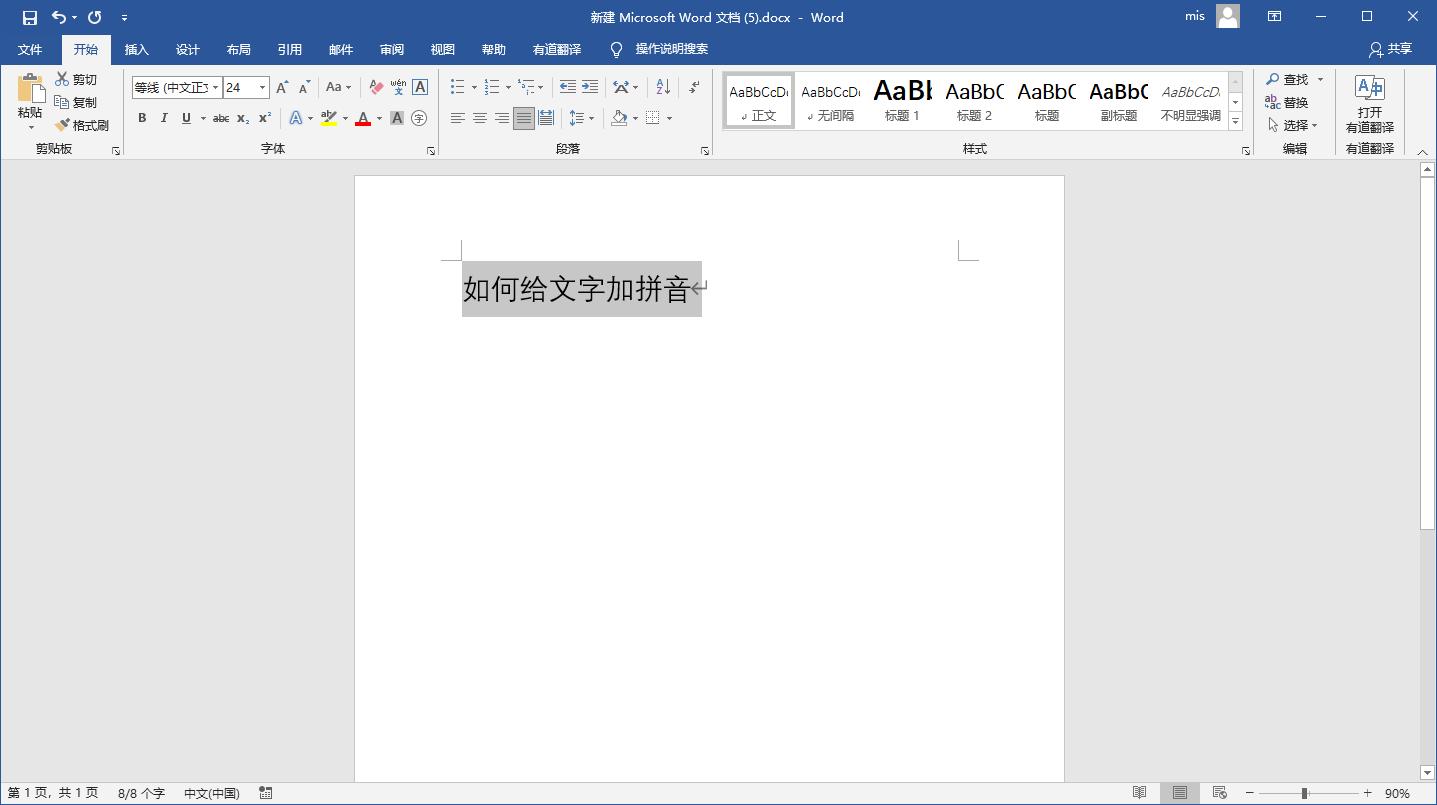Viewport: 1437px width, 805px height.
Task: Apply the Enclose Characters (带圈字符) icon
Action: tap(419, 118)
